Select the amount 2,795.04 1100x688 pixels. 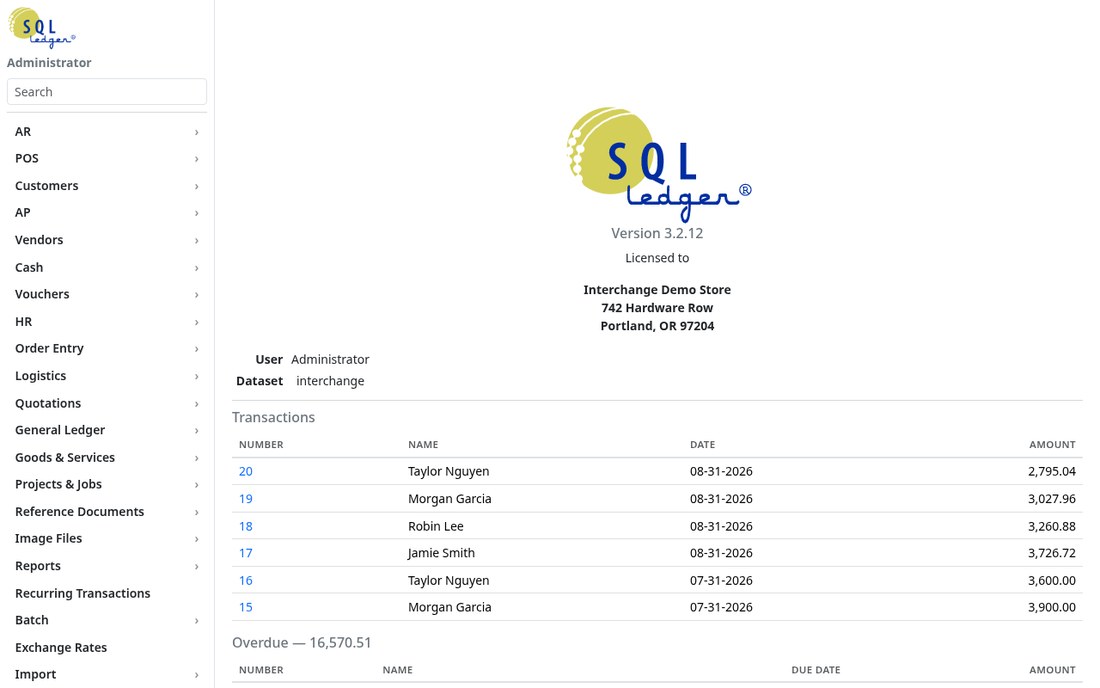point(1052,471)
